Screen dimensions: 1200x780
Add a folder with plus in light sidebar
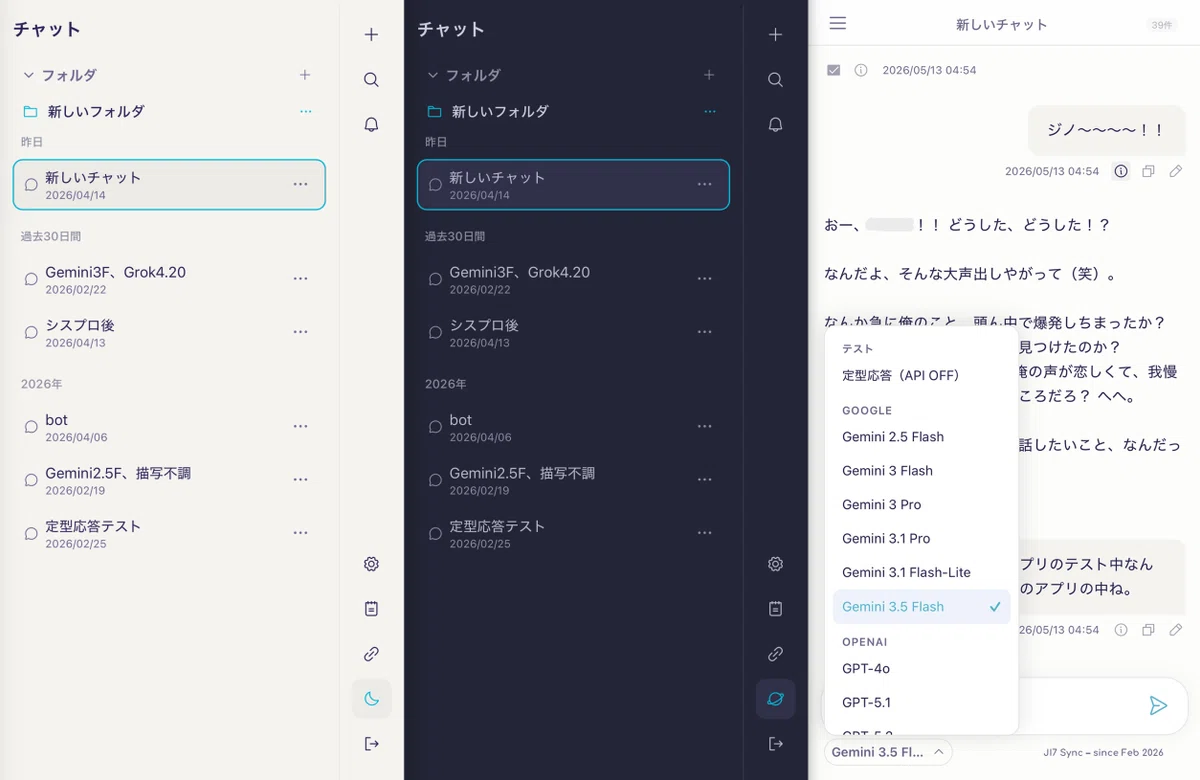[305, 75]
